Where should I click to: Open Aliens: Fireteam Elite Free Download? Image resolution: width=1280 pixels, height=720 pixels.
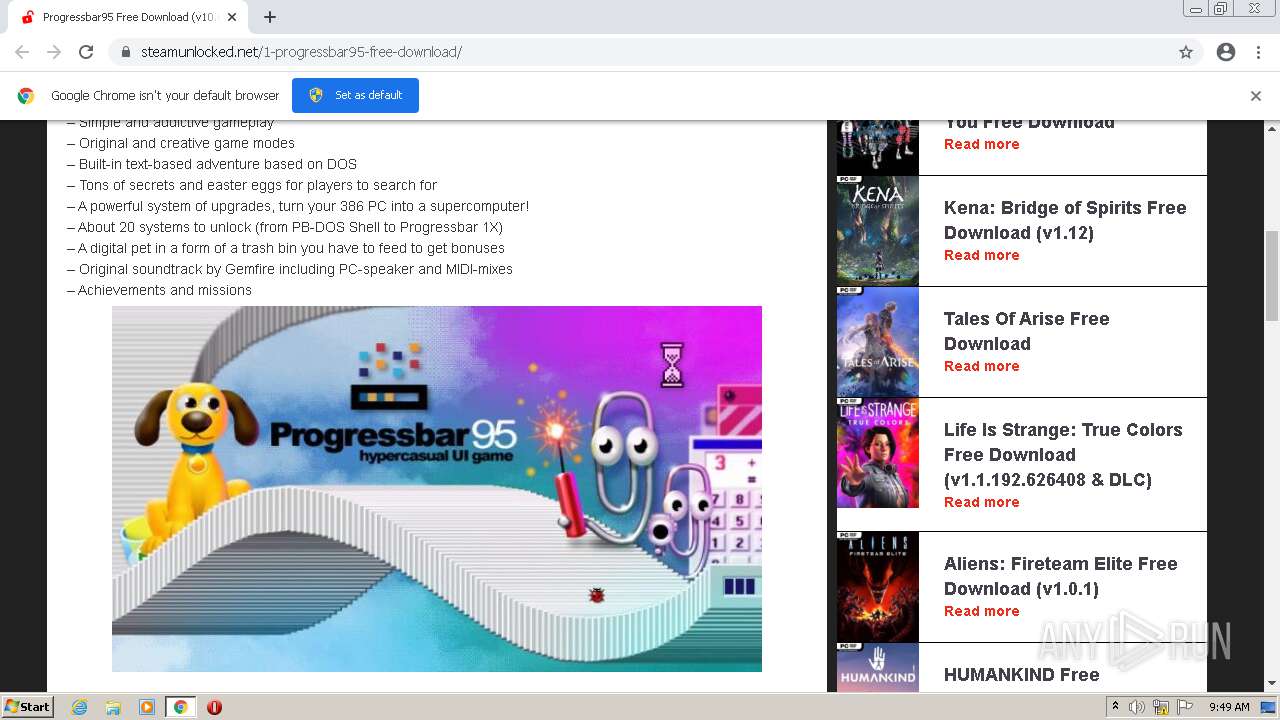point(1061,576)
